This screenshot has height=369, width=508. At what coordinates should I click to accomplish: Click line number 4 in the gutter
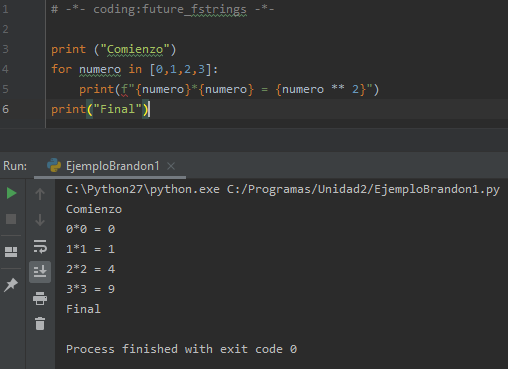[x=5, y=69]
